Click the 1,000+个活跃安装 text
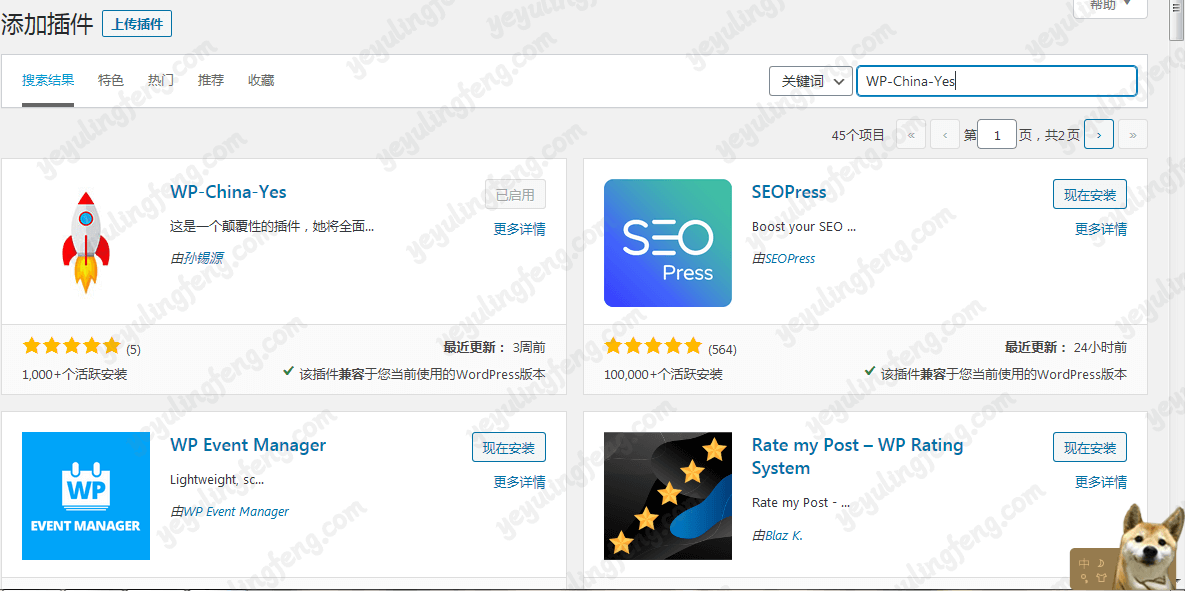Screen dimensions: 1185x591 (75, 374)
